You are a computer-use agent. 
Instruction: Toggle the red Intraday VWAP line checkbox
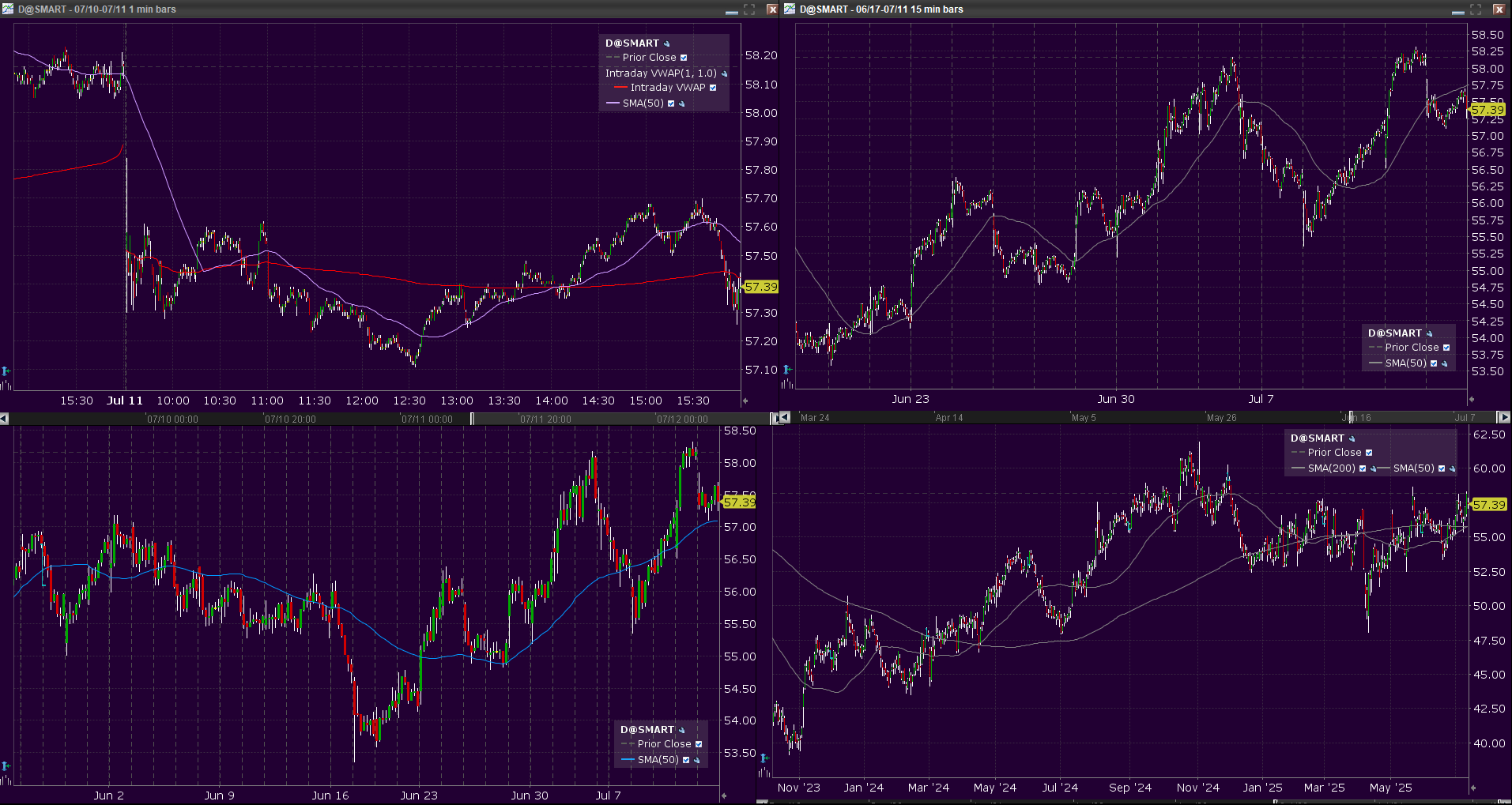713,88
